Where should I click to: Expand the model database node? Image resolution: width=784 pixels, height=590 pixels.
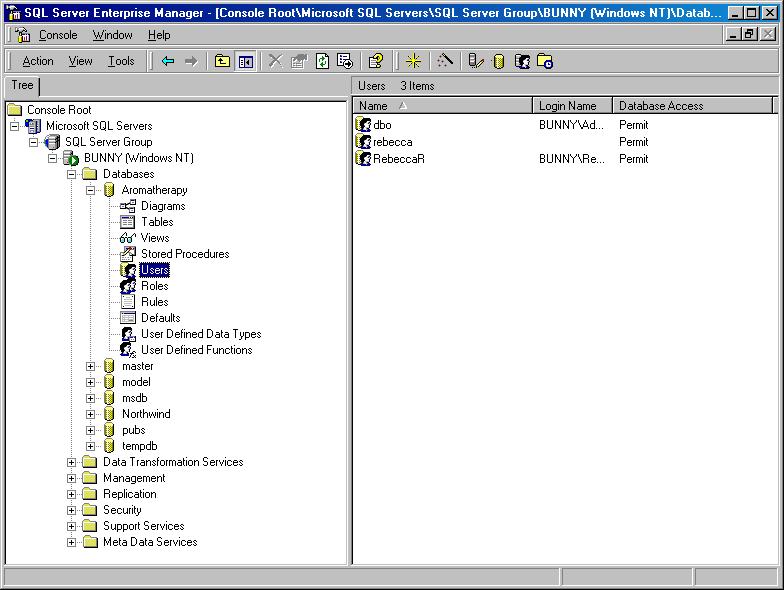coord(90,382)
